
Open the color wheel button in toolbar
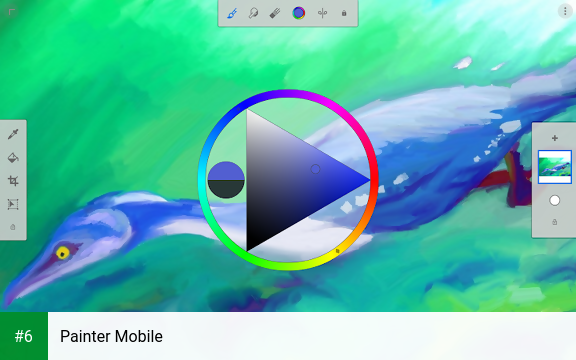(299, 13)
